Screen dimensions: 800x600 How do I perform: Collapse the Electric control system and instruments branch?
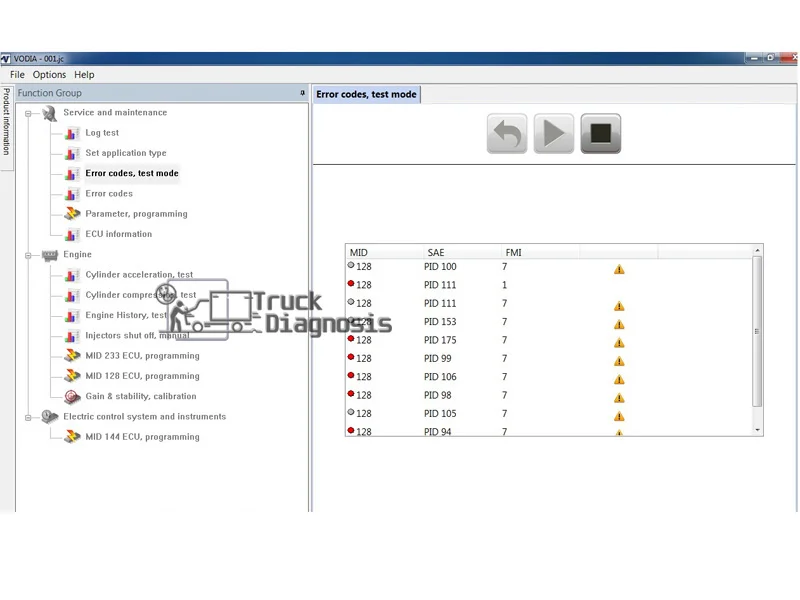(x=29, y=416)
